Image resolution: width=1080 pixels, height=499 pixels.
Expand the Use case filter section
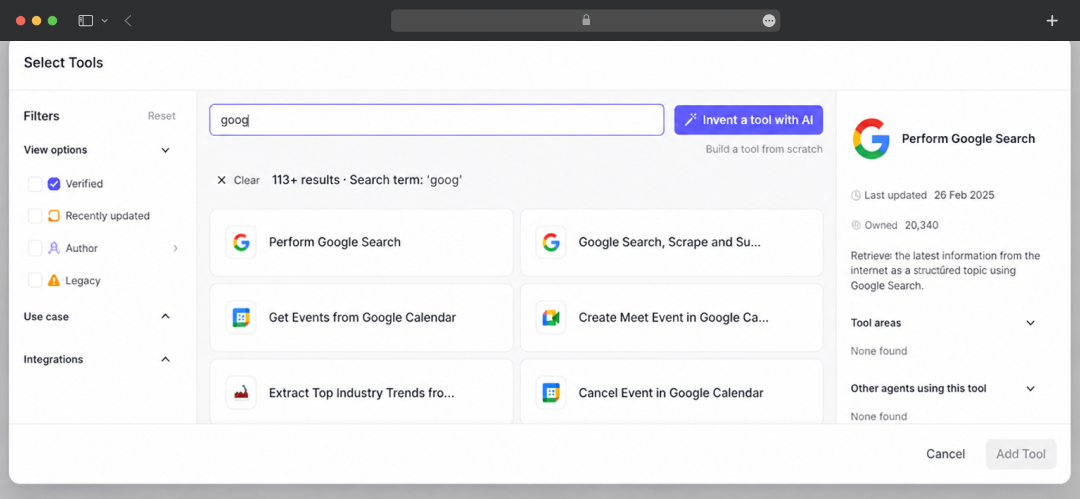click(165, 316)
